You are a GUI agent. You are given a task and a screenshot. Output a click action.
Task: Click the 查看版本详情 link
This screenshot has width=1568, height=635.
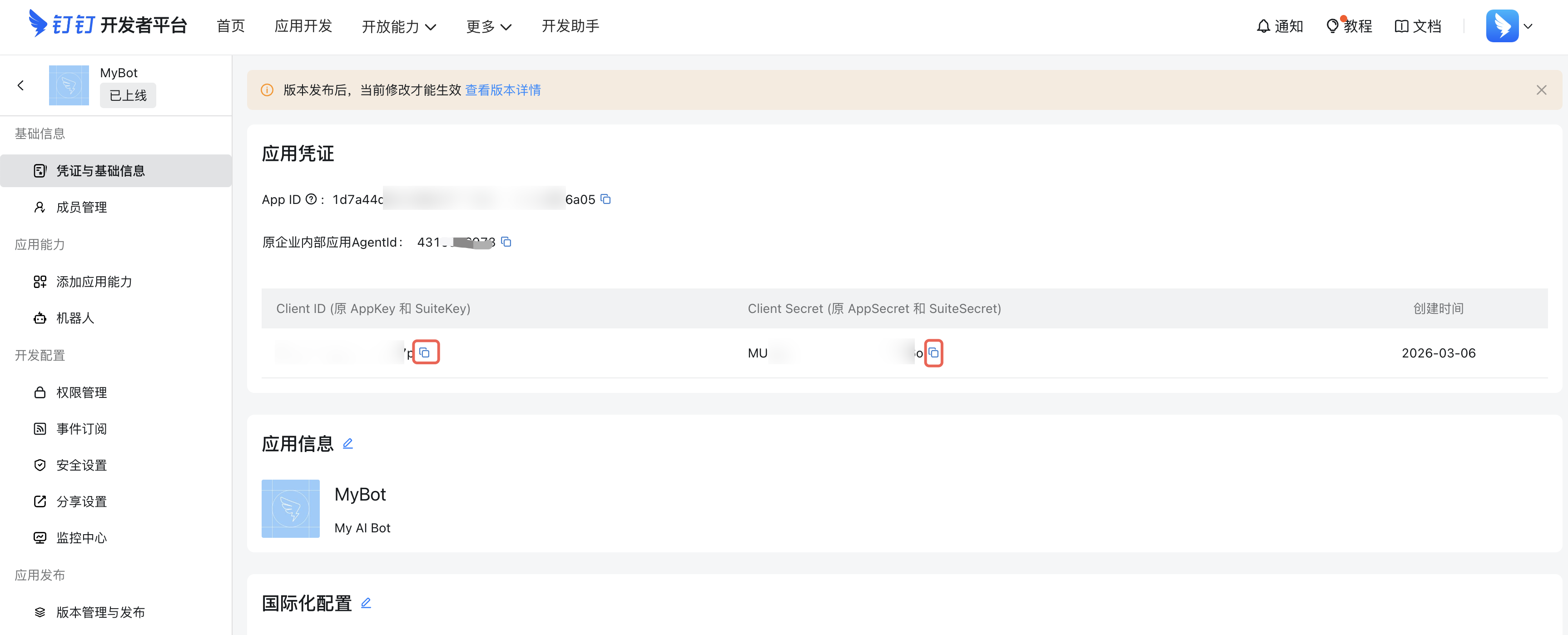pyautogui.click(x=503, y=90)
